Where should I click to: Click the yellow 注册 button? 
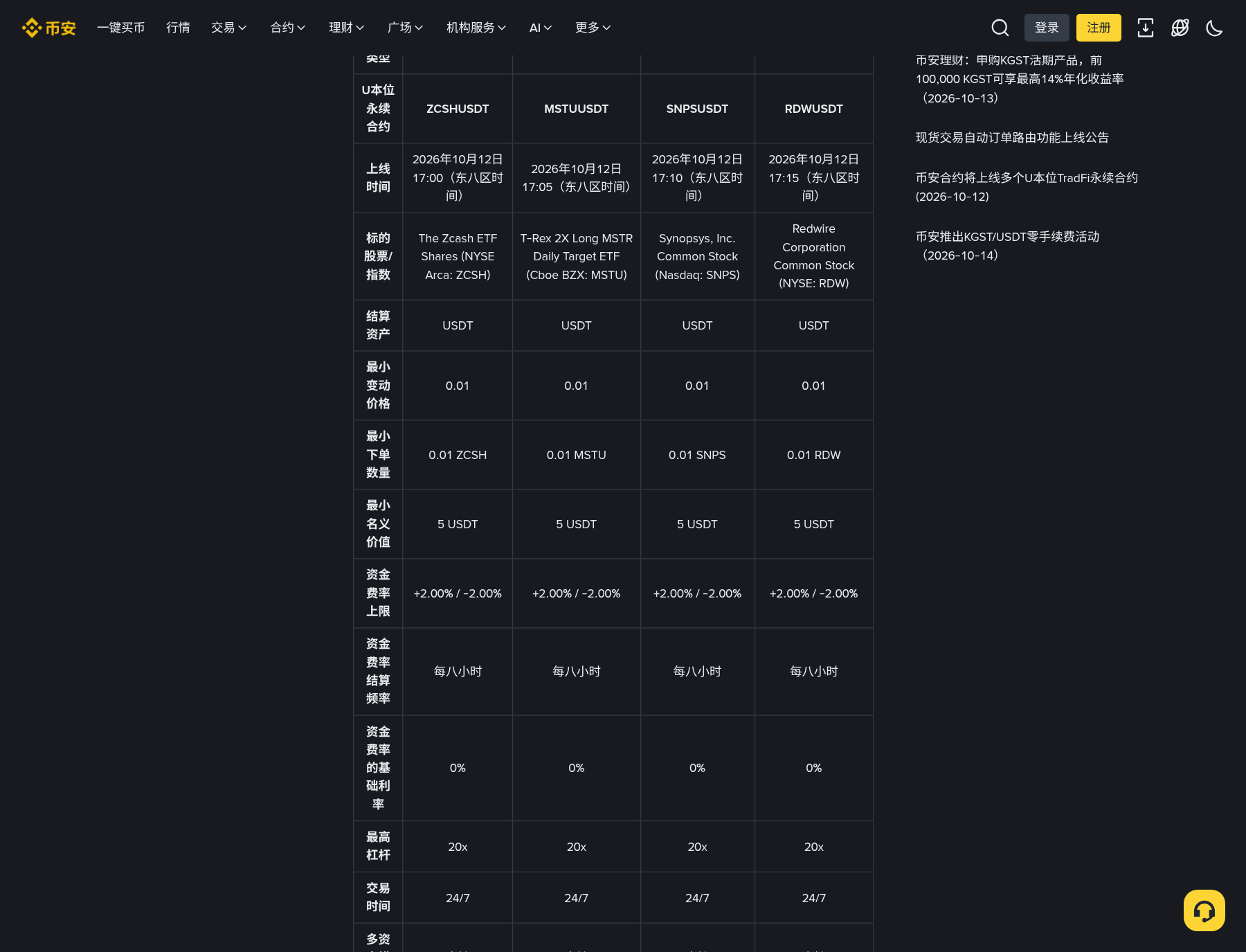click(x=1099, y=28)
